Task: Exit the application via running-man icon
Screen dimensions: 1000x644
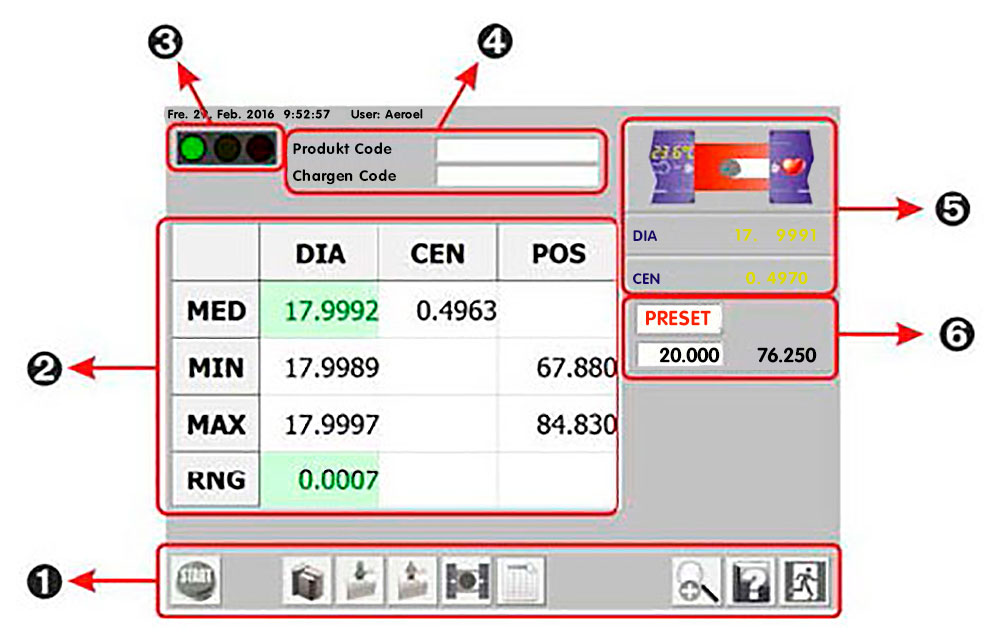Action: pos(805,581)
